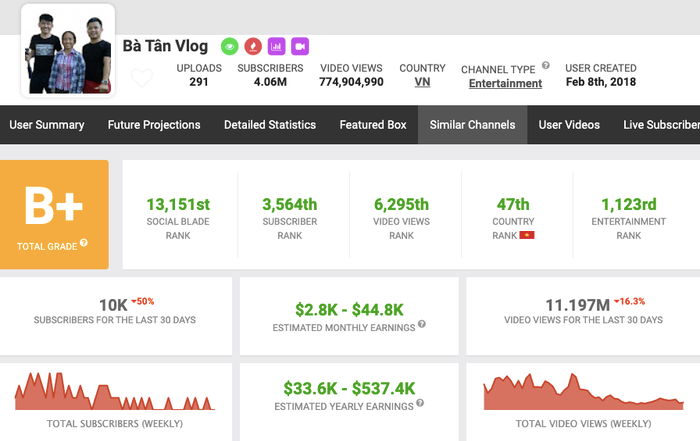Viewport: 700px width, 441px height.
Task: Click the VN country link
Action: pos(422,82)
